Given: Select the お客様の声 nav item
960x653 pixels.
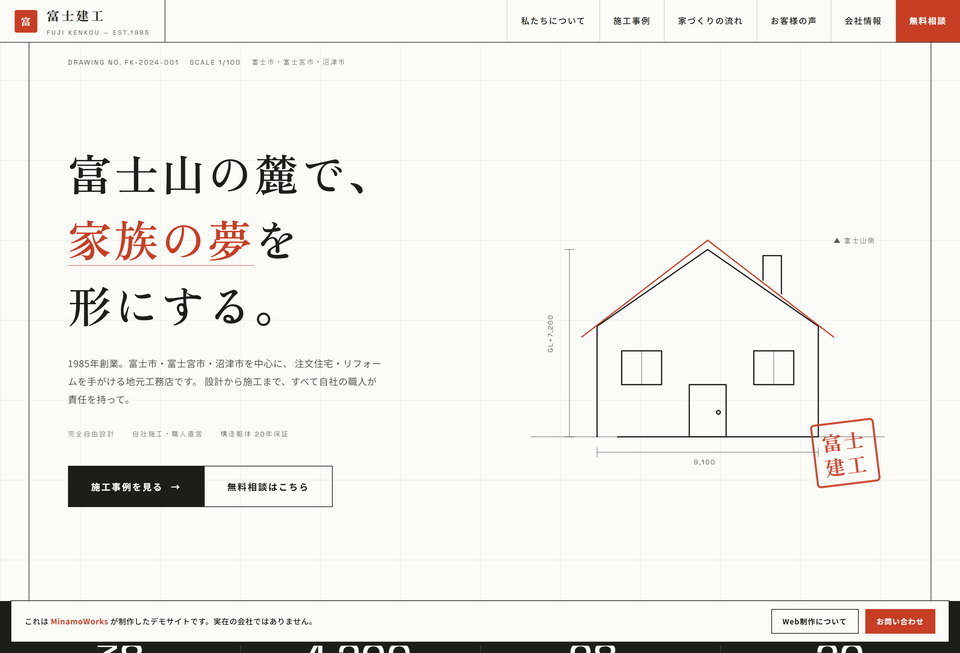Looking at the screenshot, I should 793,21.
